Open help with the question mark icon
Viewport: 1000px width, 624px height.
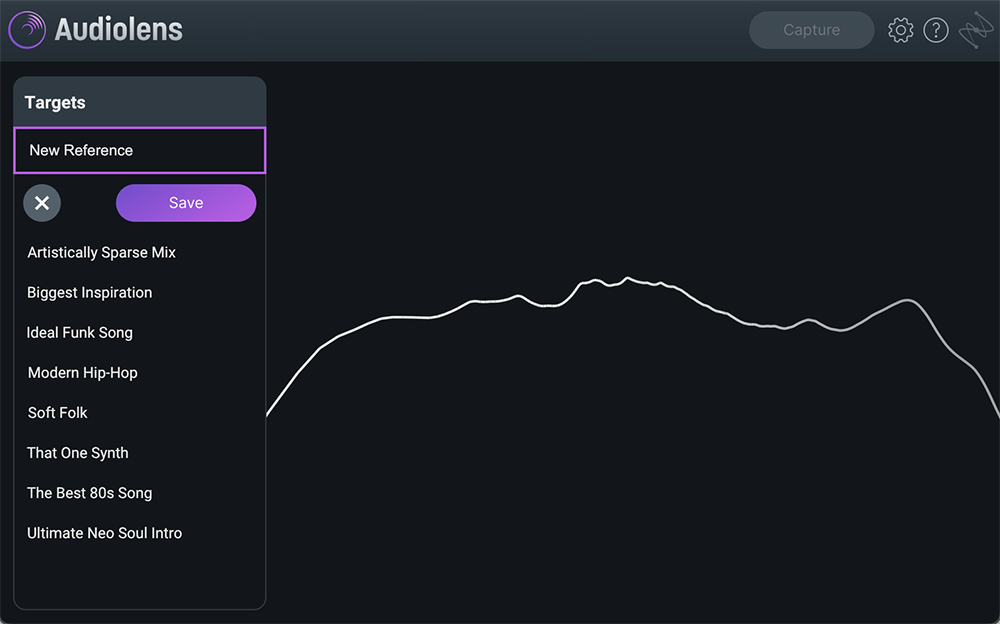(x=936, y=29)
